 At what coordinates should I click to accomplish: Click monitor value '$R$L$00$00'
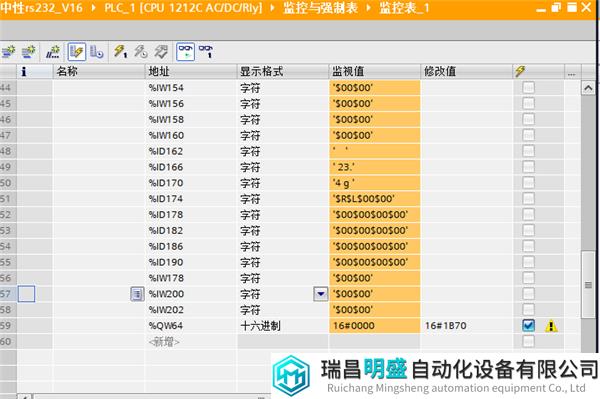pos(375,199)
